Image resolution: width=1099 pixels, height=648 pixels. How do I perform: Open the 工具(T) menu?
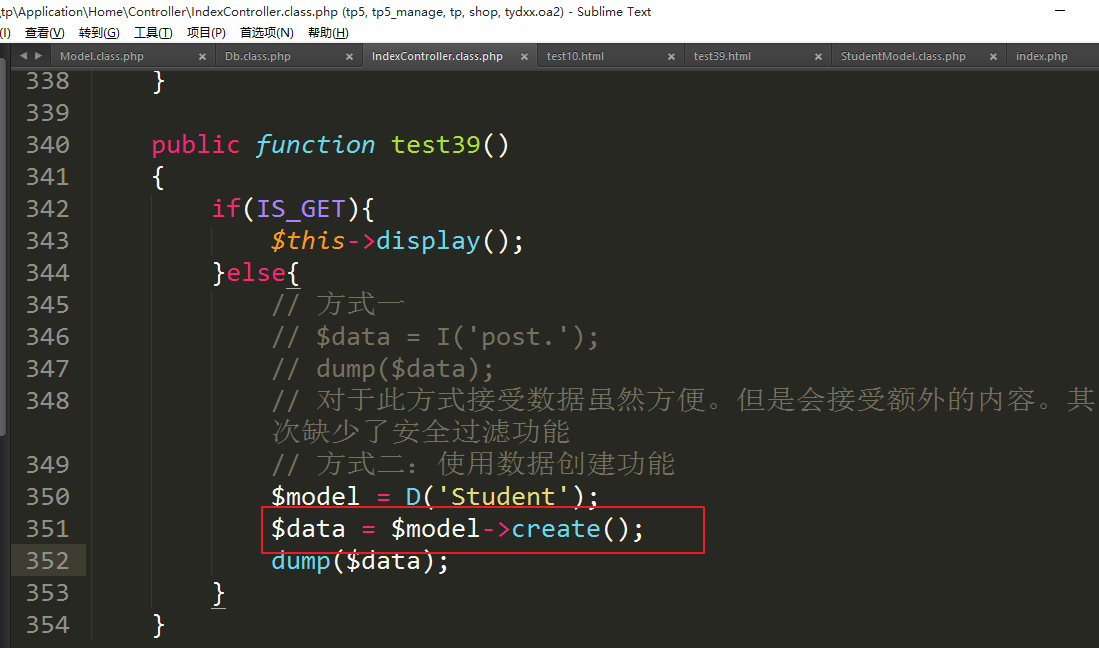[153, 33]
